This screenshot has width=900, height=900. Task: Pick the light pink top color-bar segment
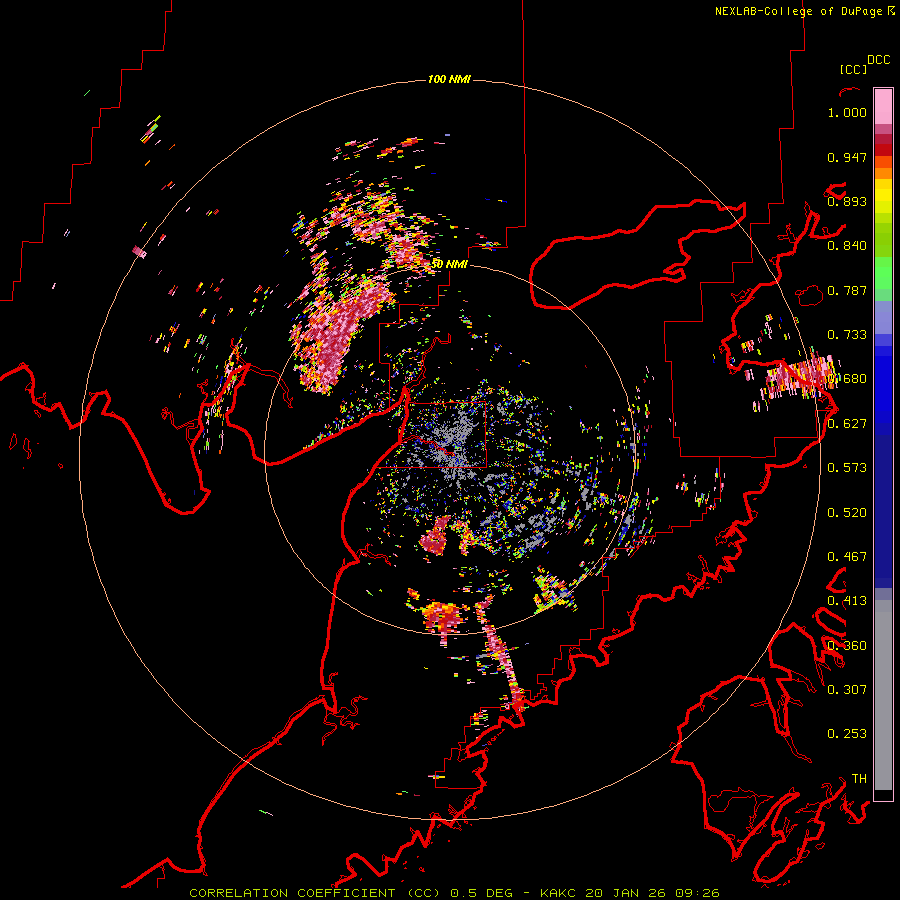point(883,107)
